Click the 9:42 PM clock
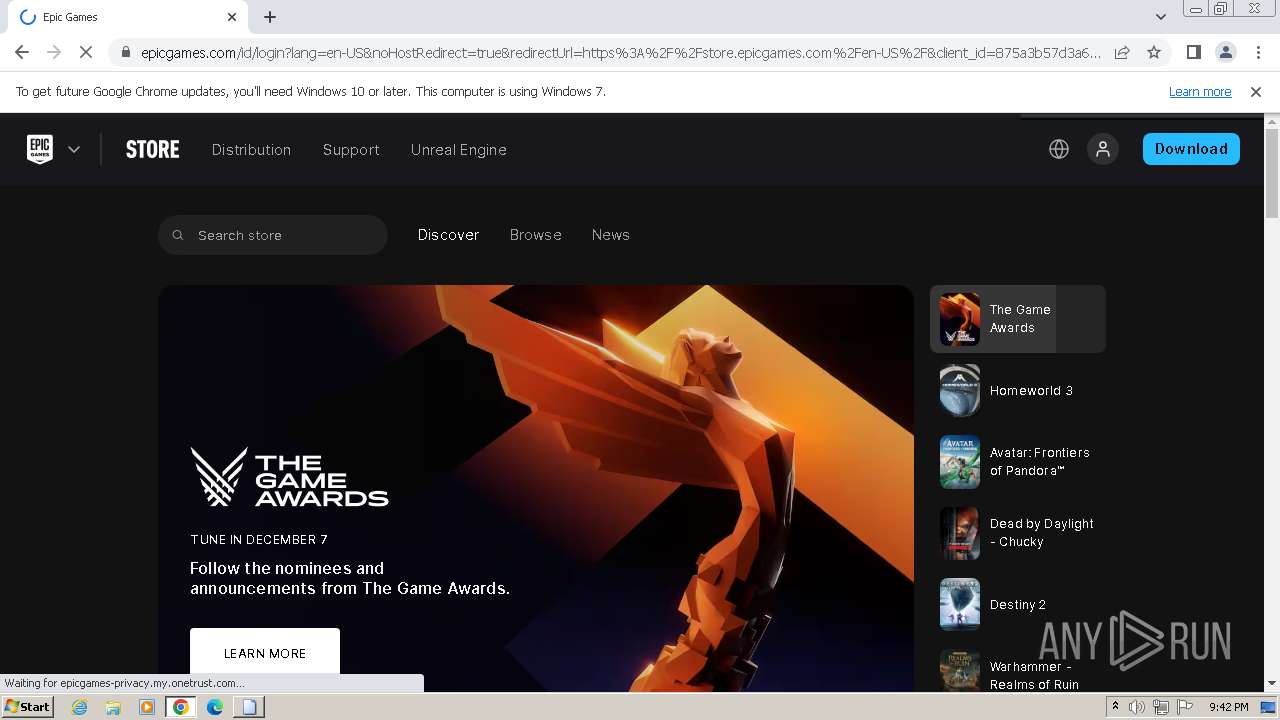This screenshot has height=720, width=1280. 1228,707
